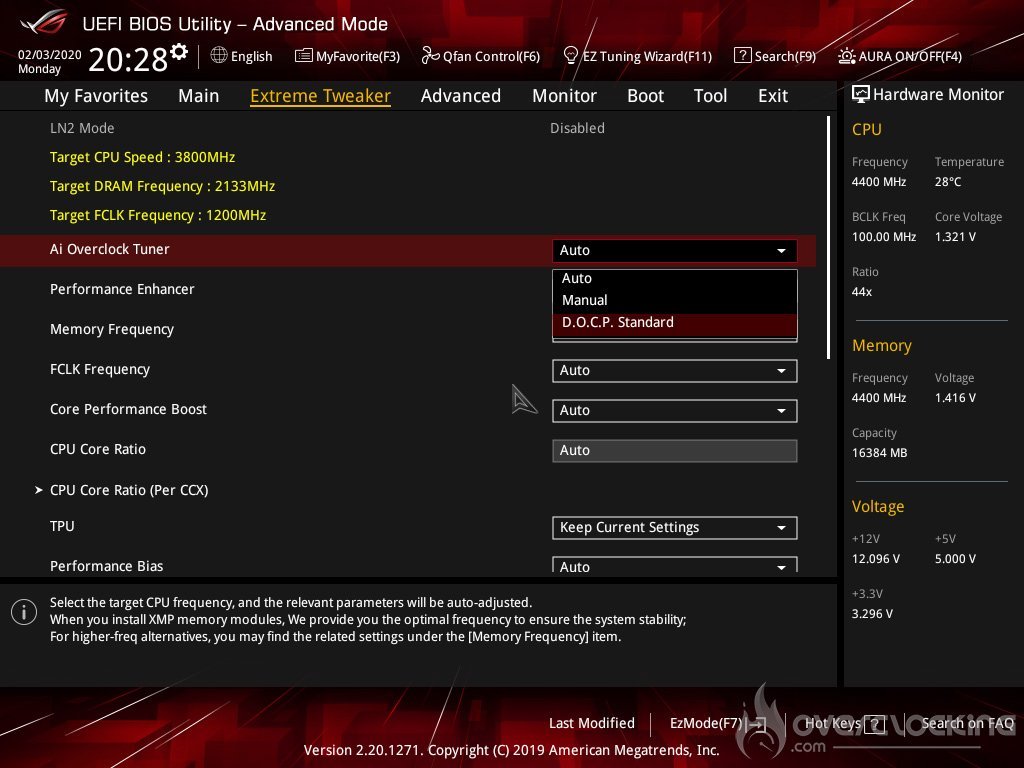1024x768 pixels.
Task: Open the My Favorites tab
Action: tap(96, 96)
